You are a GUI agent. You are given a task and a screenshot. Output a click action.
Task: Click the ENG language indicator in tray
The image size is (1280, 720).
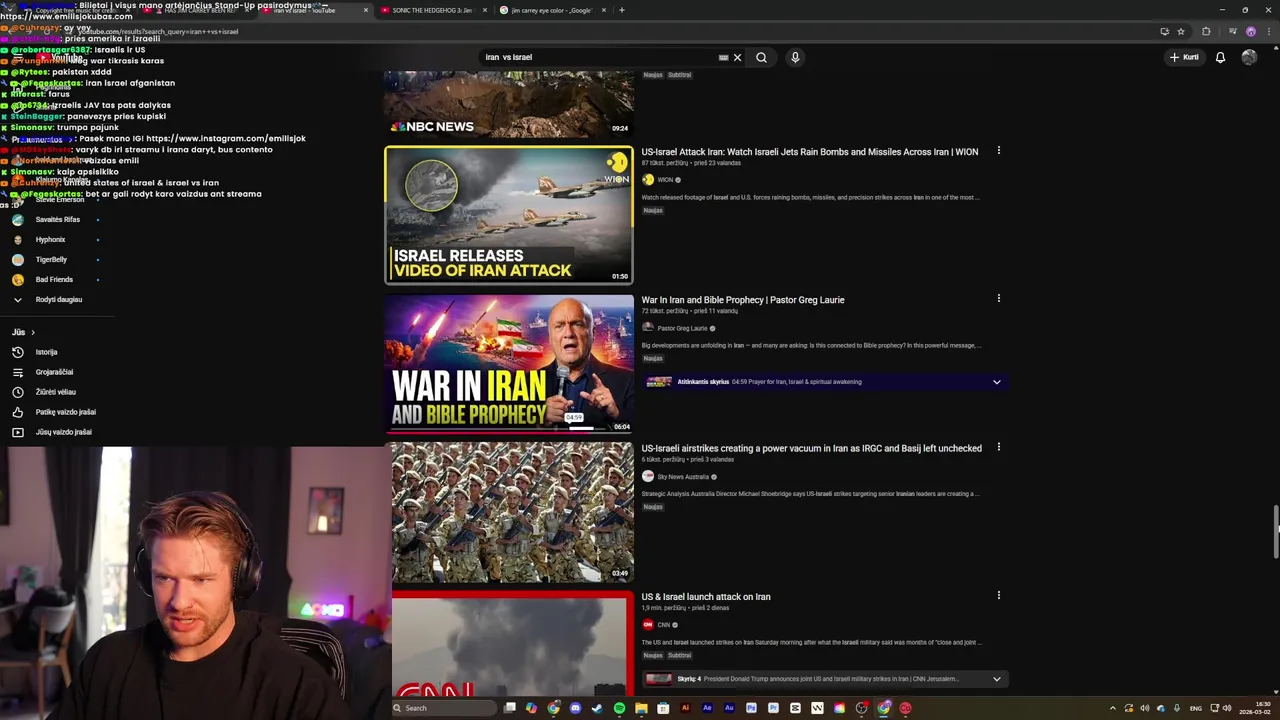1195,708
